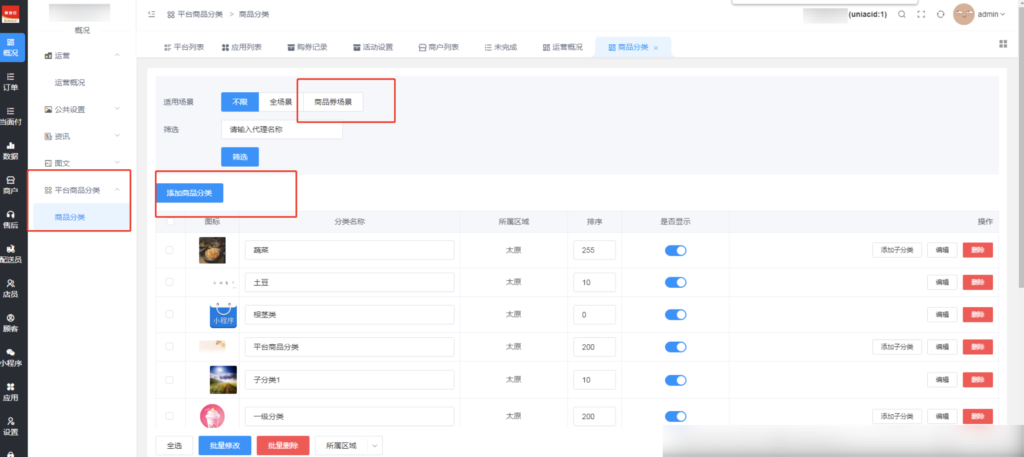Open the 订单 orders sidebar icon
This screenshot has height=457, width=1024.
(10, 82)
